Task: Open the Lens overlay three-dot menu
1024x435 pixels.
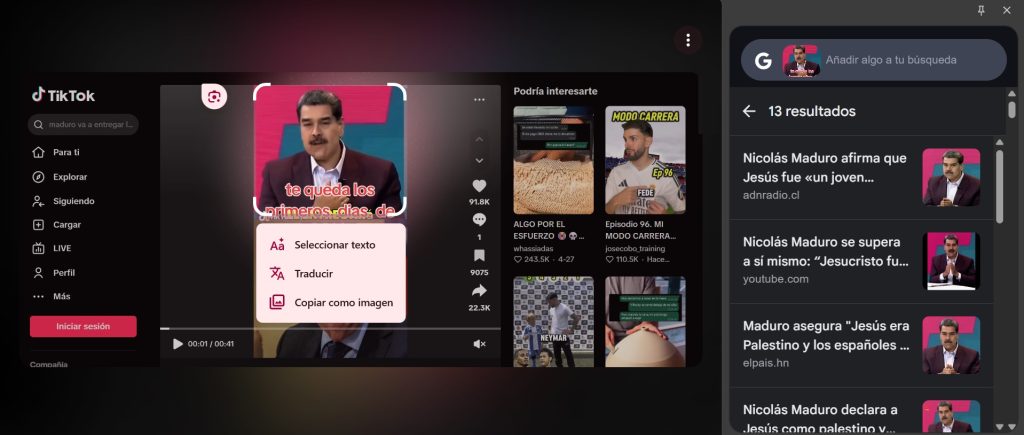Action: [x=688, y=40]
